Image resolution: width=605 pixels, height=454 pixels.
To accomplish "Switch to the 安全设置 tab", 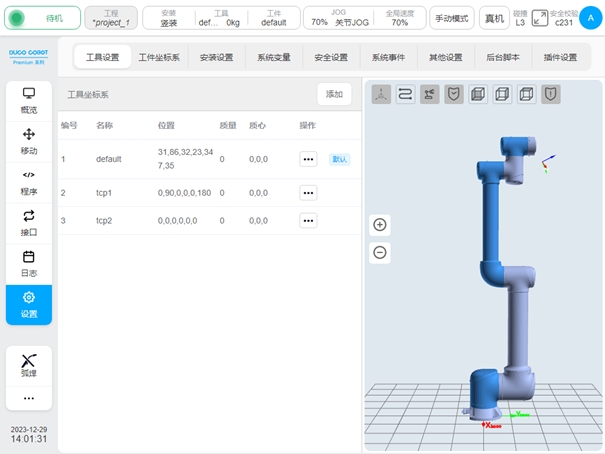I will coord(330,57).
